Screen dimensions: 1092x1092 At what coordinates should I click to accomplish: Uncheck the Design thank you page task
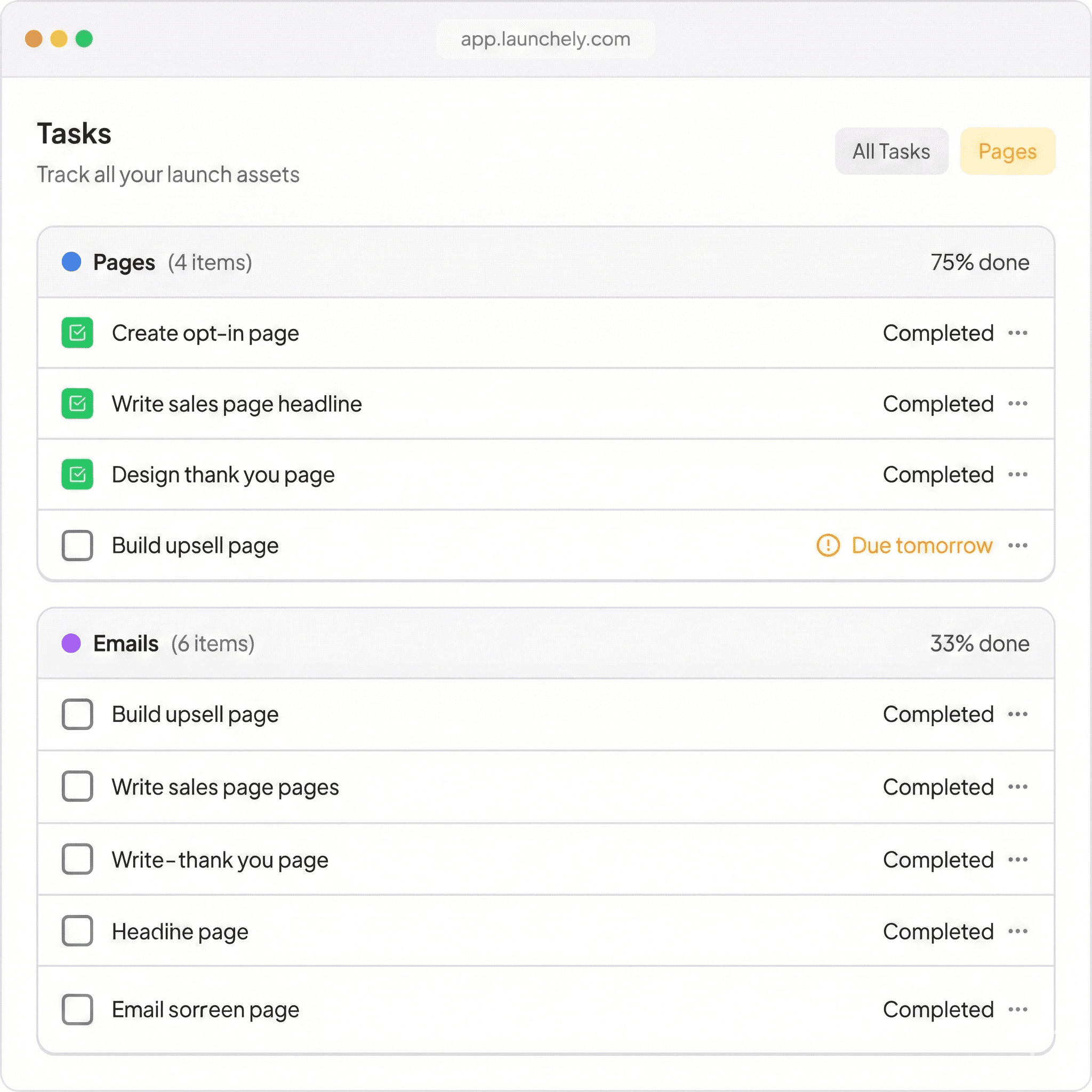click(x=77, y=474)
